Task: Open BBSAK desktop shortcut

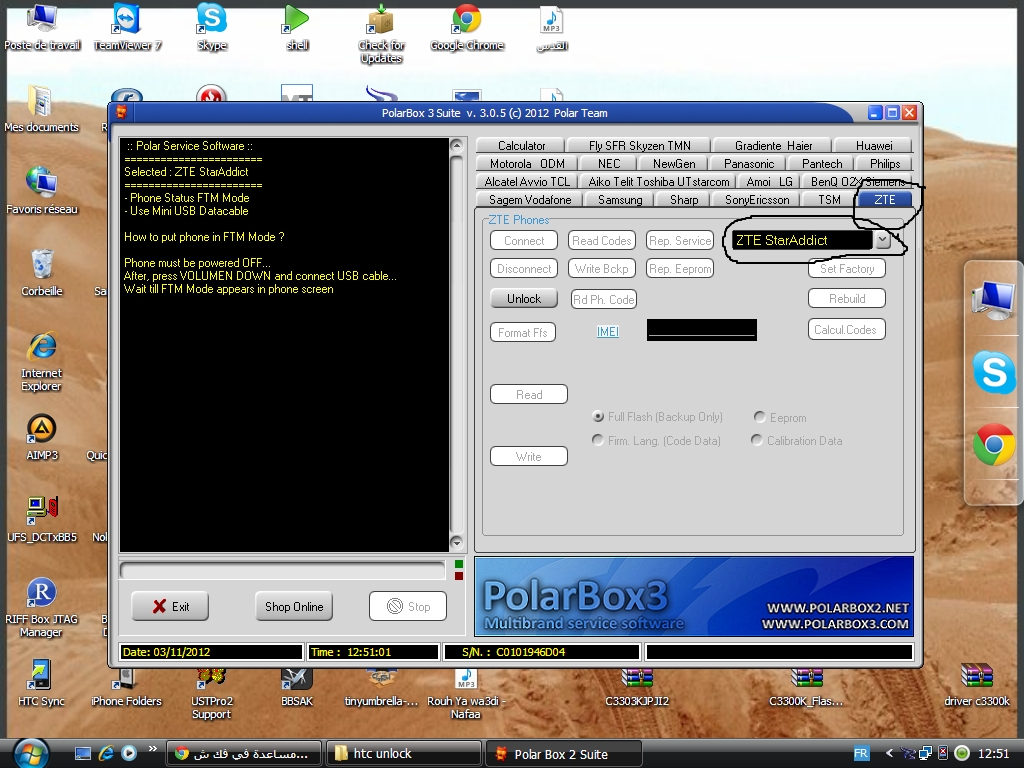Action: (296, 688)
